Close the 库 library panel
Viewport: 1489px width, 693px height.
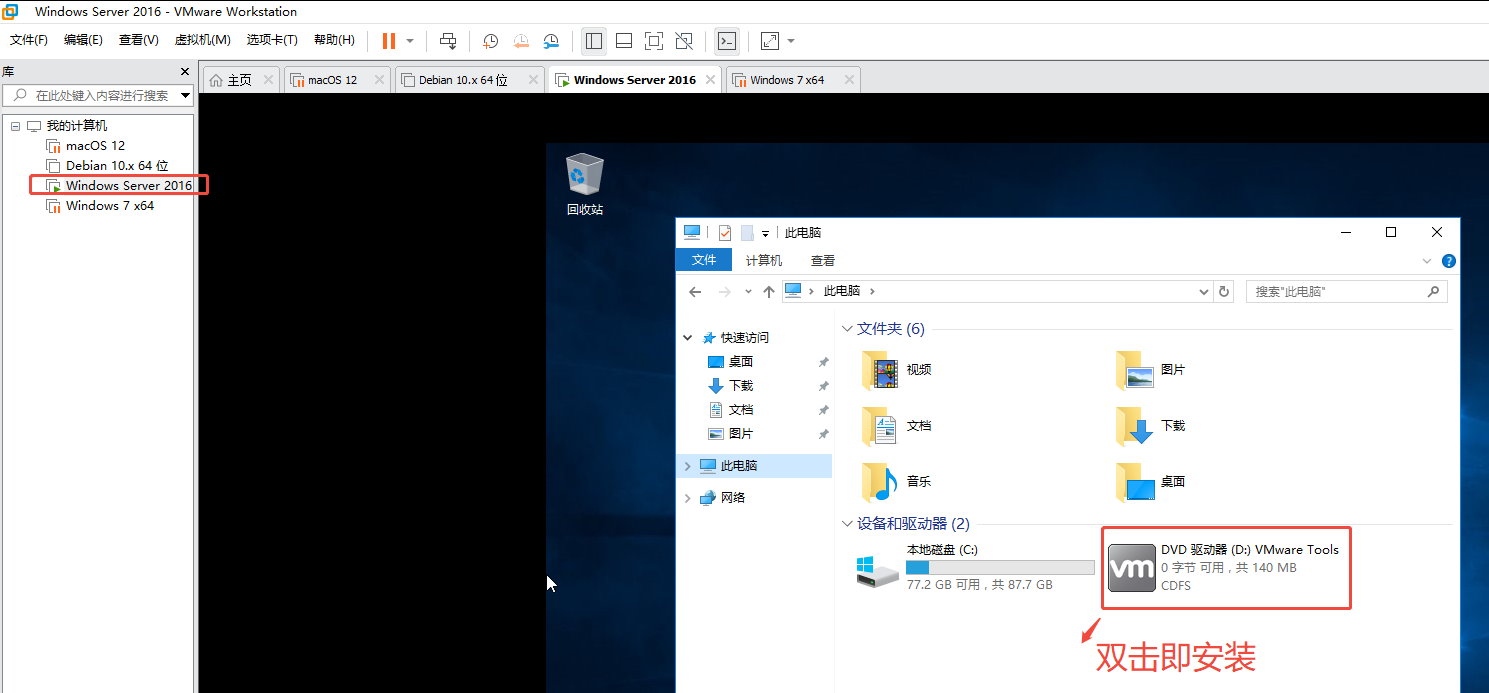coord(185,72)
